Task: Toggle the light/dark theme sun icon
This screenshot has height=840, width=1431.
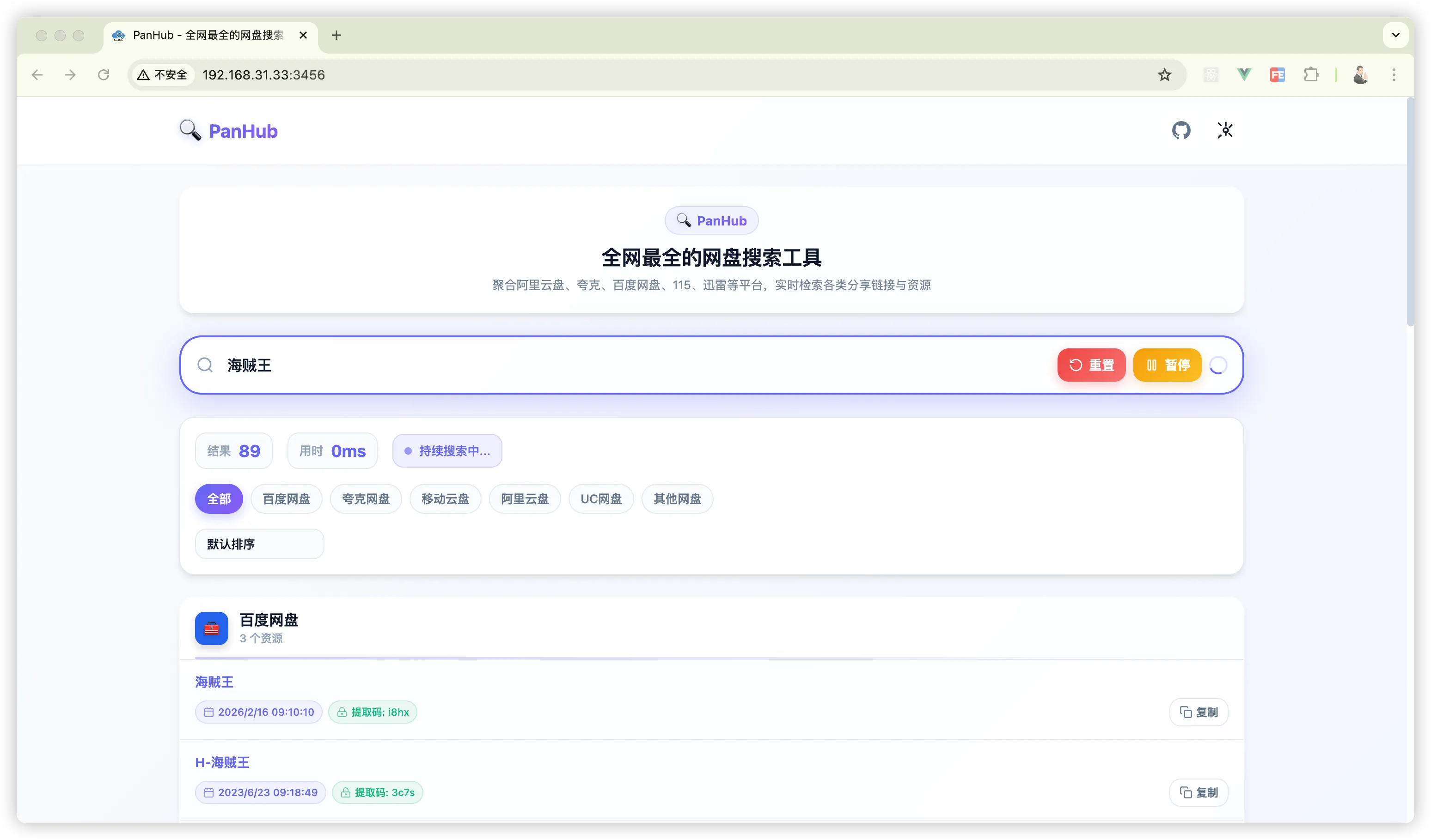Action: pos(1225,131)
